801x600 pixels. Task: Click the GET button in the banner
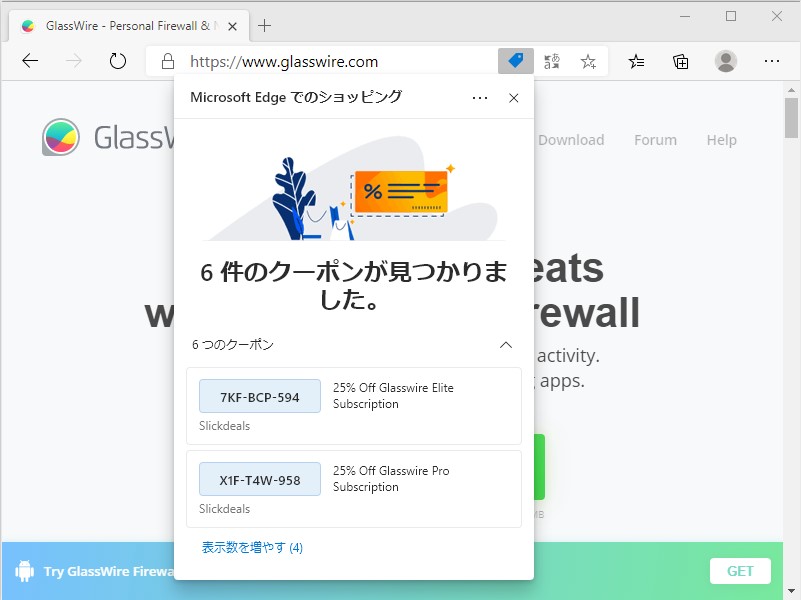pos(739,571)
